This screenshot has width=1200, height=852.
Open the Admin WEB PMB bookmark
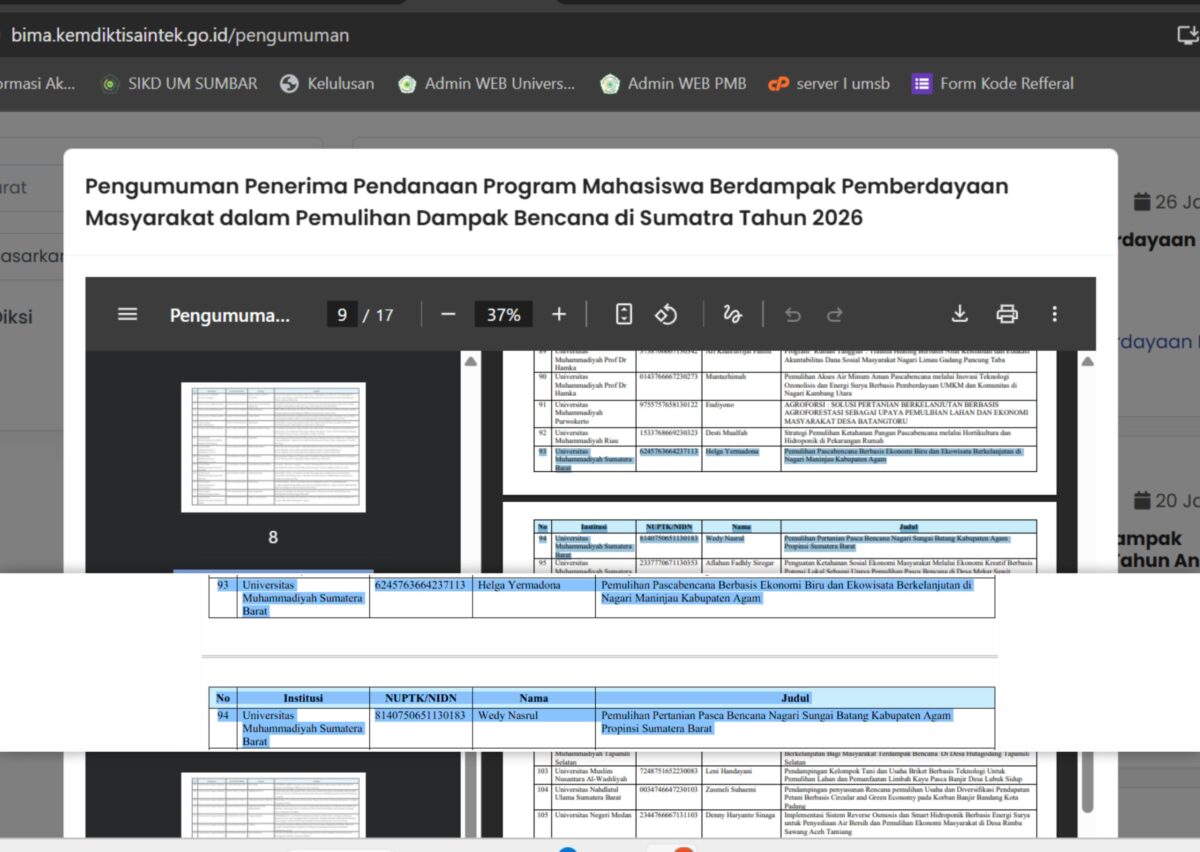tap(673, 84)
